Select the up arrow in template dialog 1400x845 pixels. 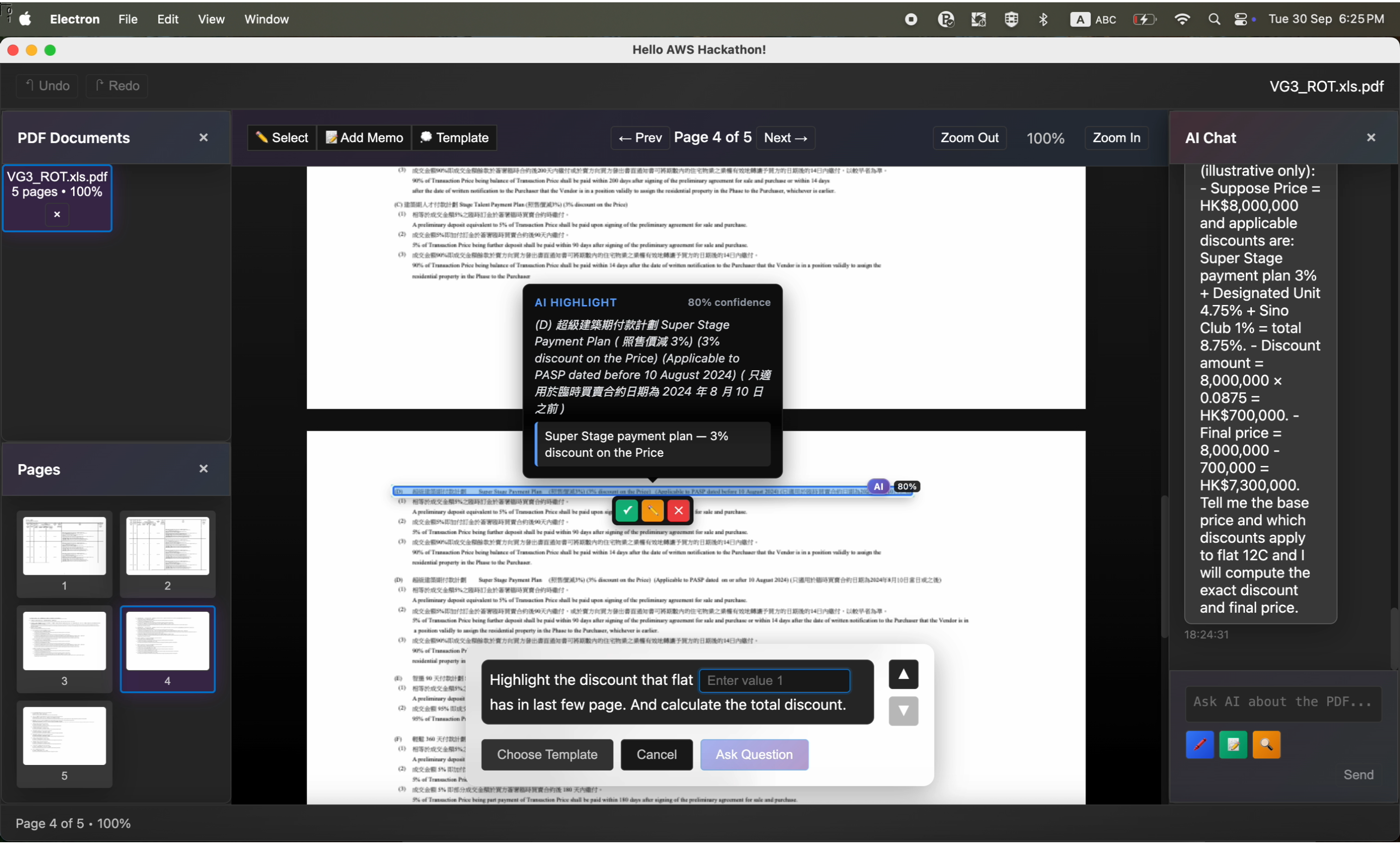903,674
